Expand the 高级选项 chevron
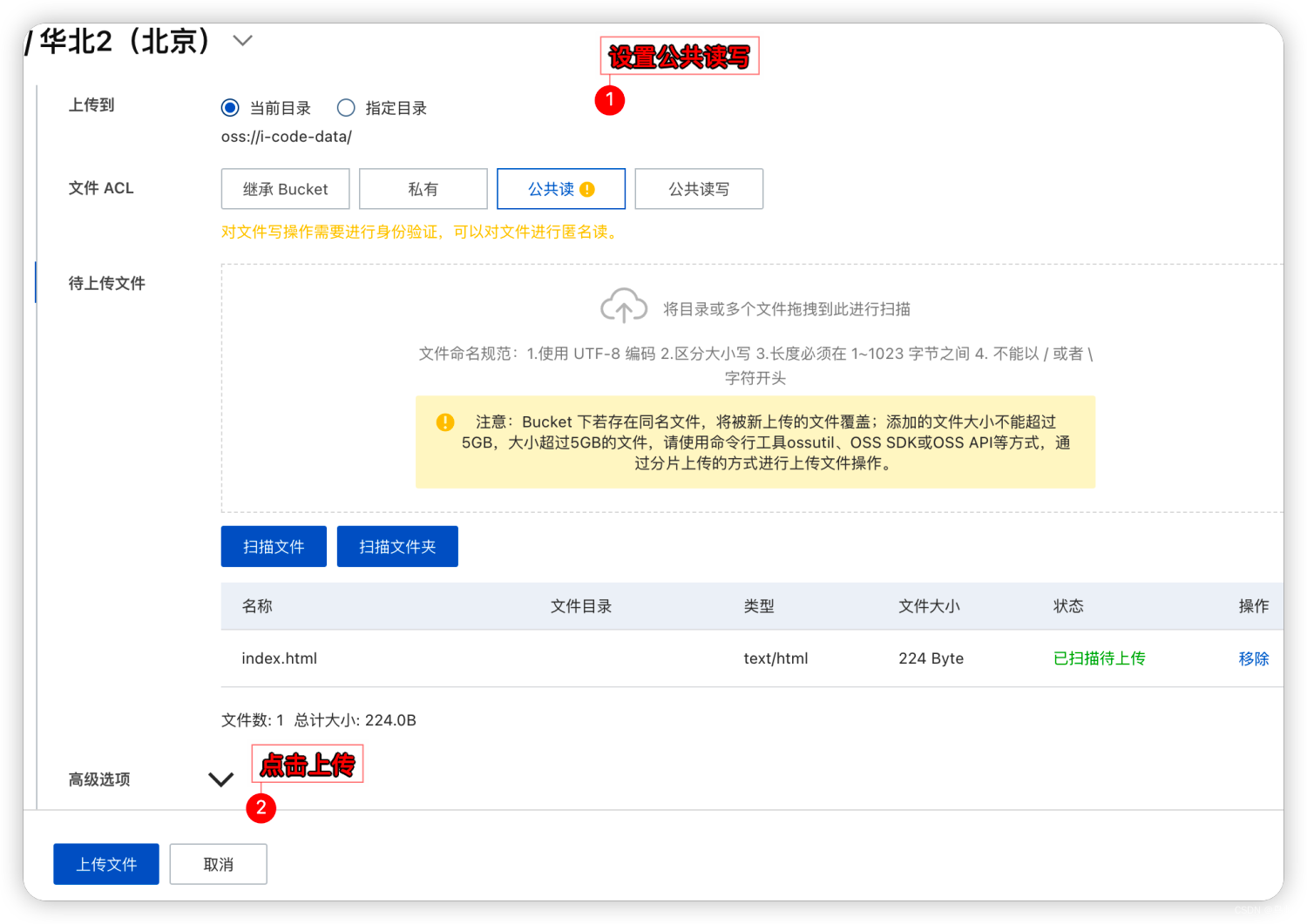This screenshot has height=924, width=1307. 221,779
